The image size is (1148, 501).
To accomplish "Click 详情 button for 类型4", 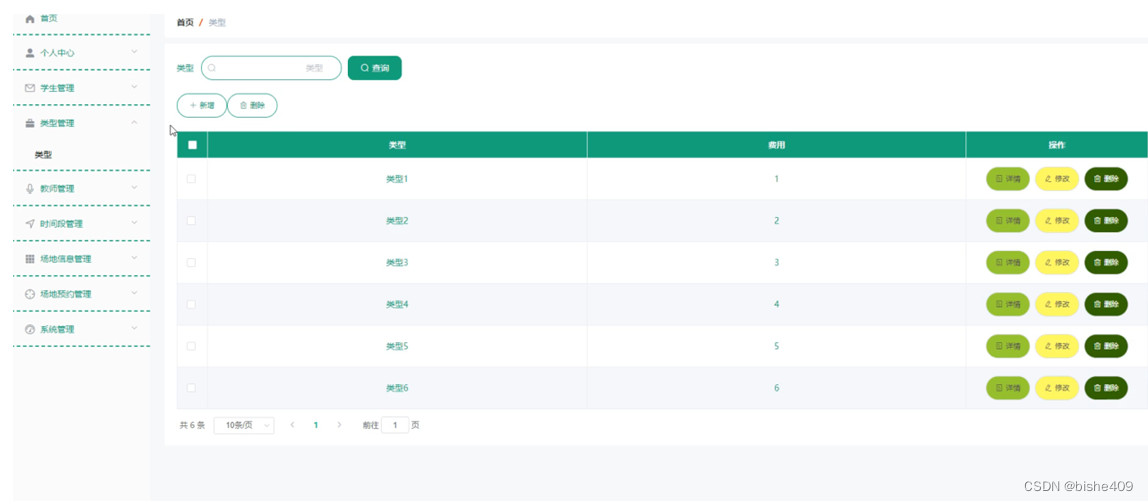I will pyautogui.click(x=1008, y=304).
